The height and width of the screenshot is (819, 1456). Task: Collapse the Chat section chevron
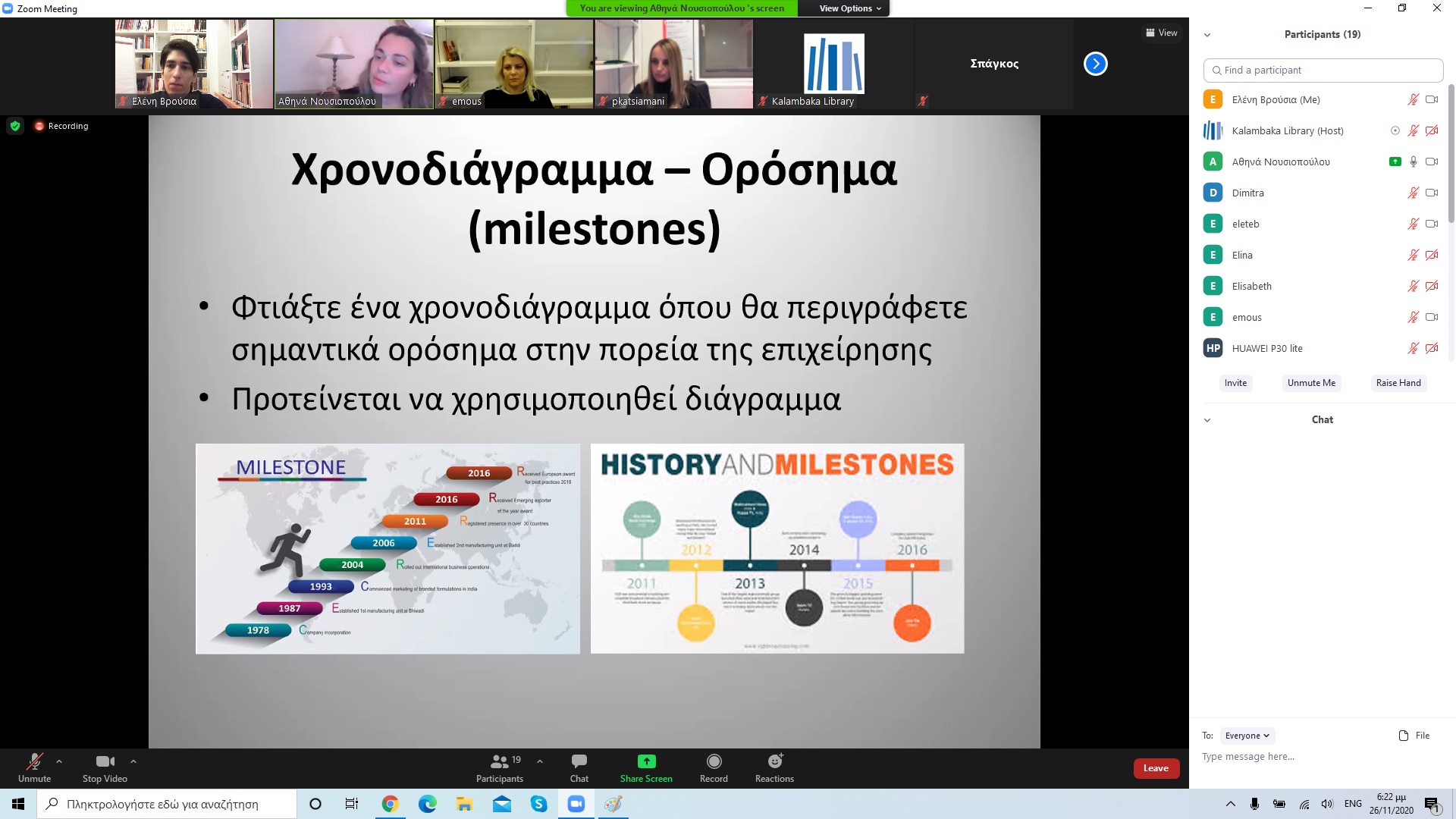click(1207, 420)
